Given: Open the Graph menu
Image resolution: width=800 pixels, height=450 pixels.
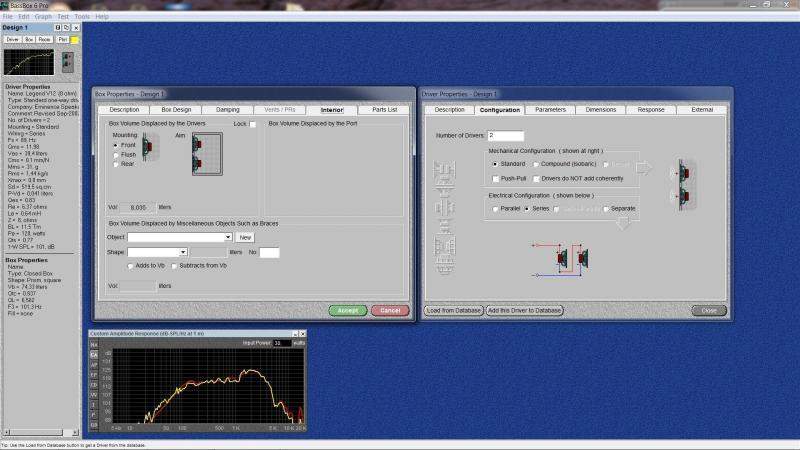Looking at the screenshot, I should [x=42, y=17].
